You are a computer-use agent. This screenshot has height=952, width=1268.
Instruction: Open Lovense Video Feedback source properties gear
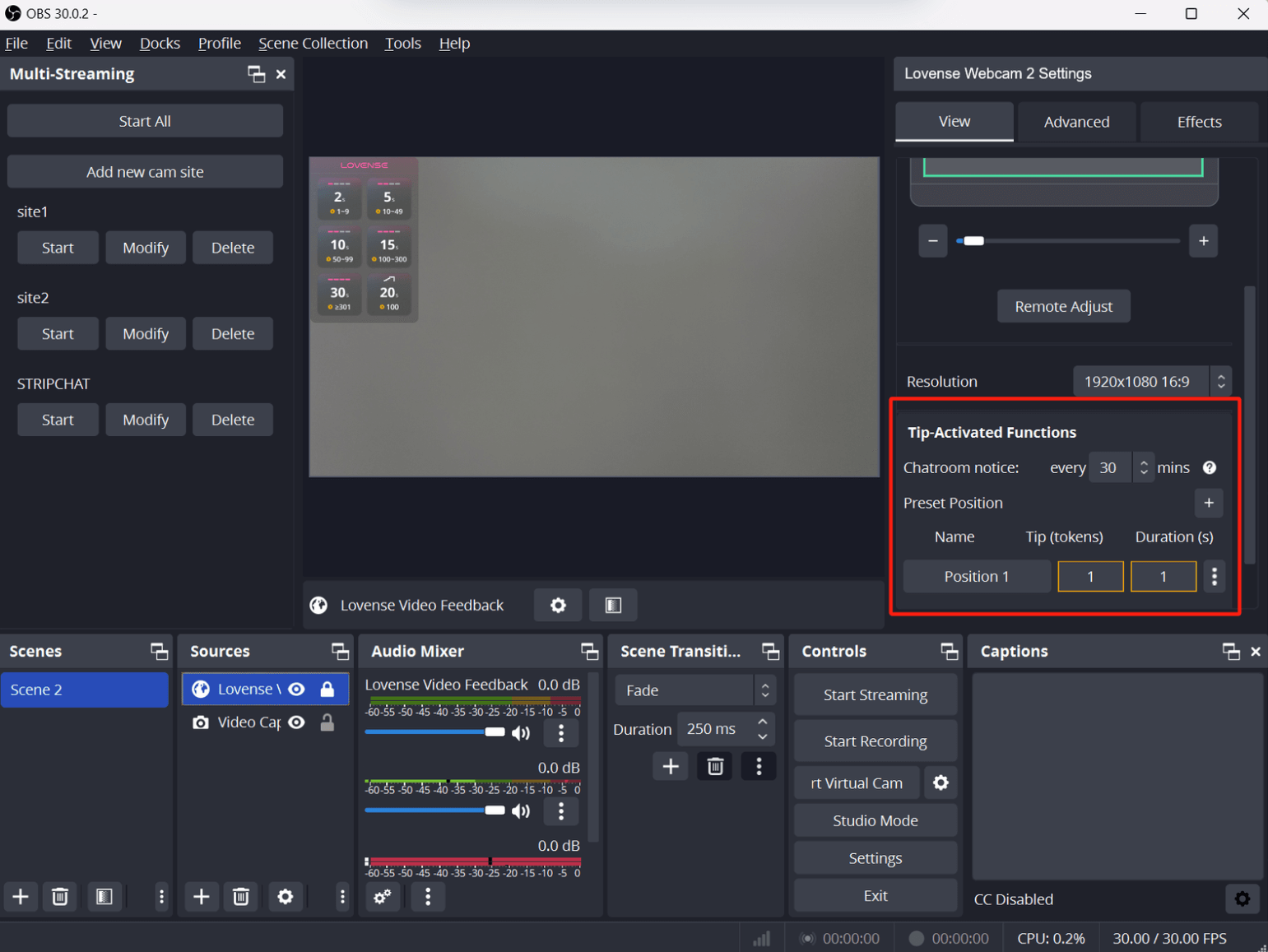tap(558, 606)
